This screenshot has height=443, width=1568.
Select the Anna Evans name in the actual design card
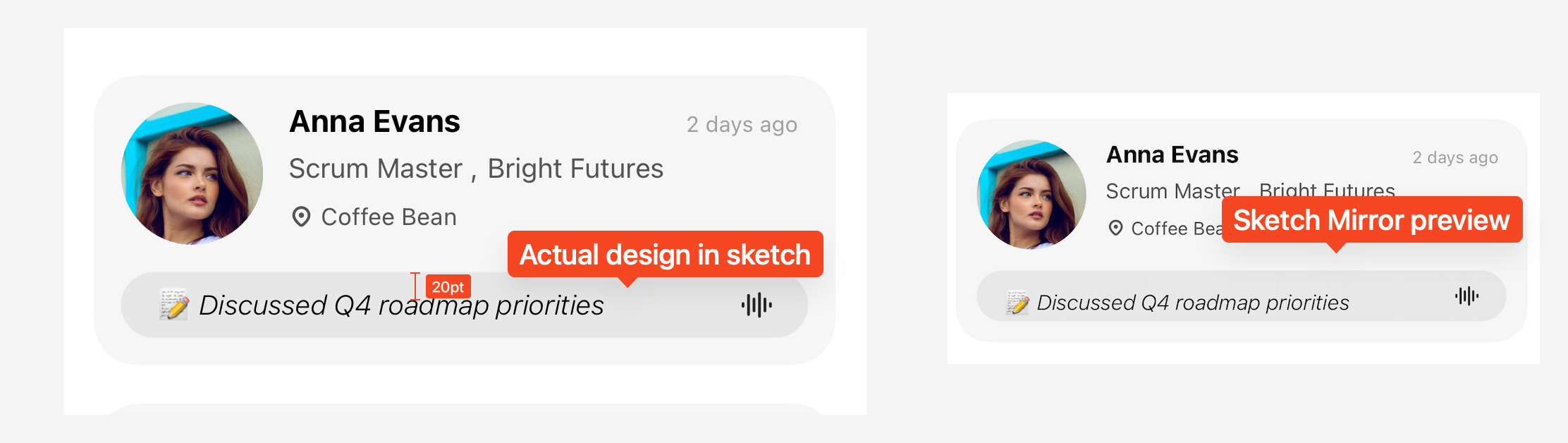tap(374, 122)
